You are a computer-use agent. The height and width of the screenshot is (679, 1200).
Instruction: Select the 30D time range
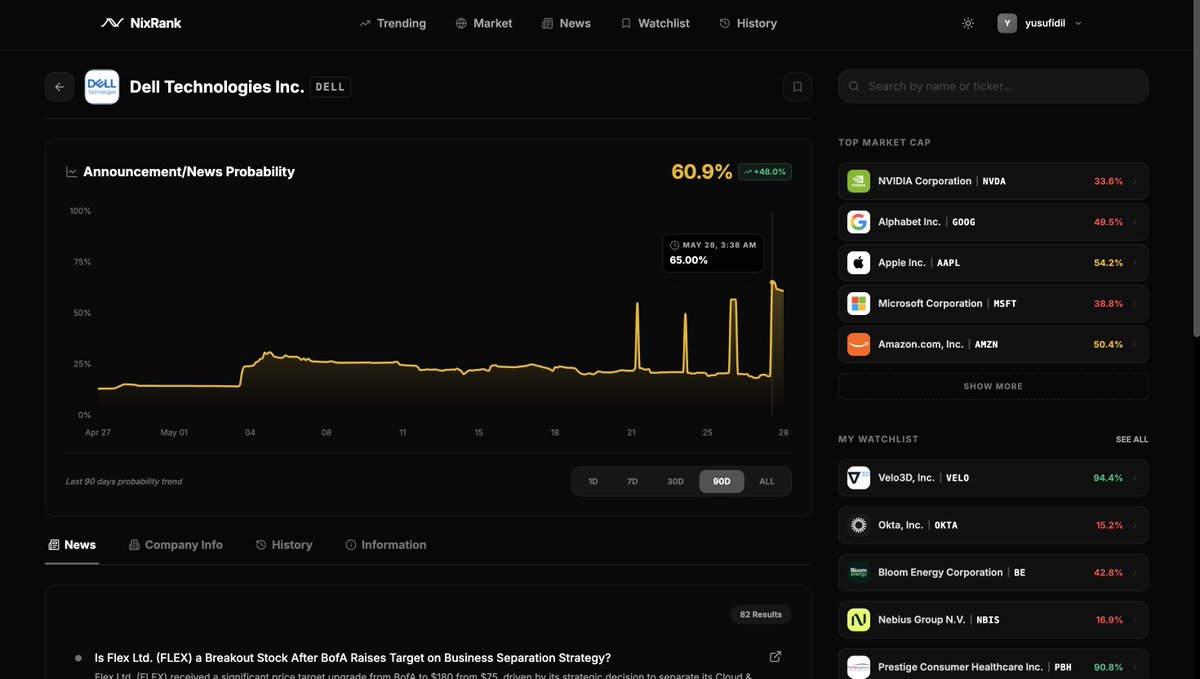point(675,481)
